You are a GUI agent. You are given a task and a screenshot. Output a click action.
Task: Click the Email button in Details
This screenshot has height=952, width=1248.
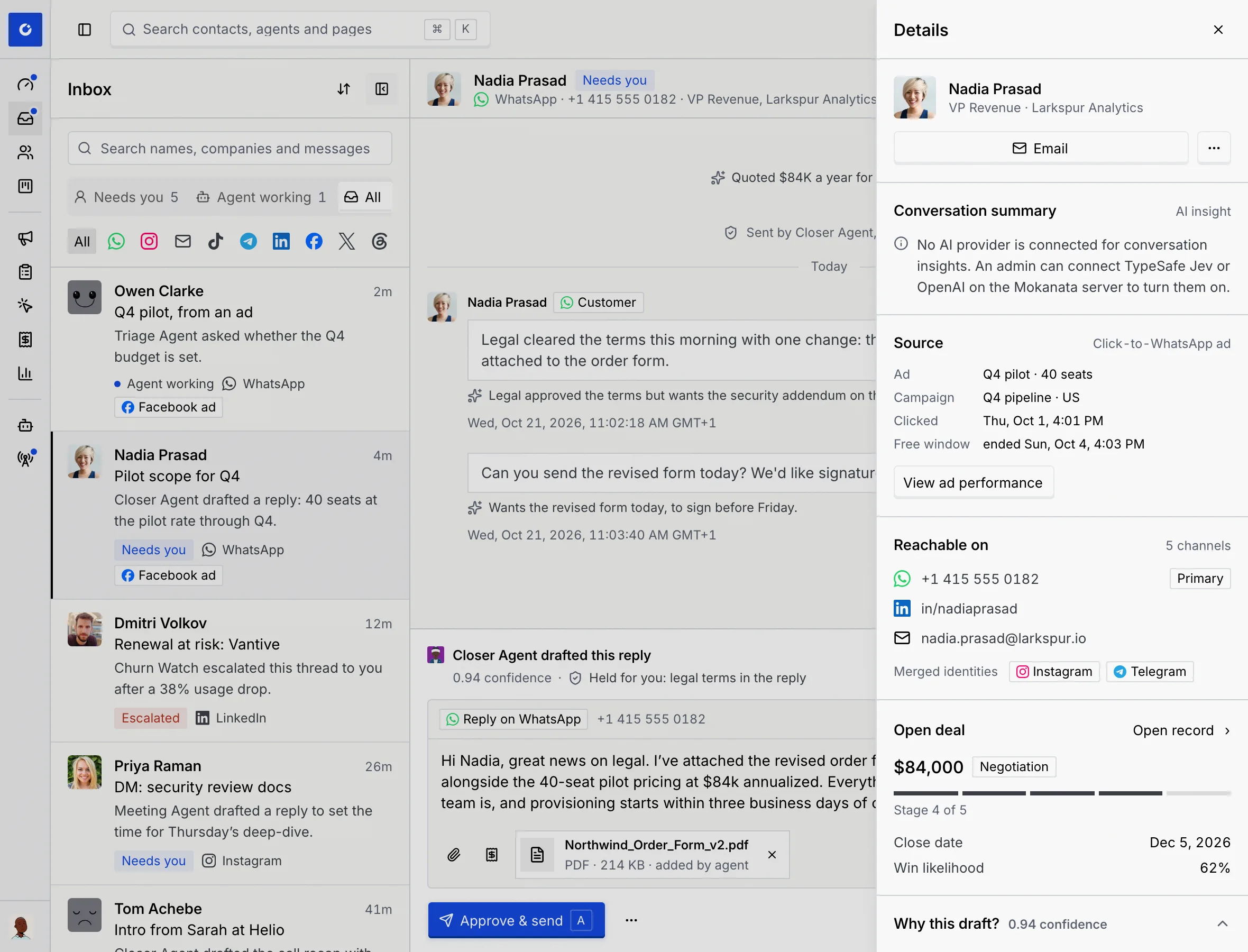click(1041, 149)
